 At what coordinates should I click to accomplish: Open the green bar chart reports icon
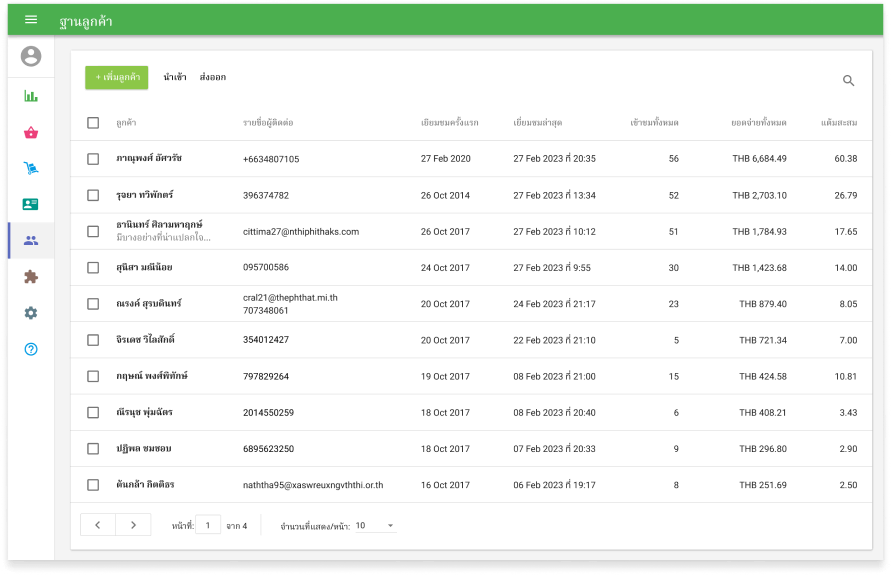(31, 97)
